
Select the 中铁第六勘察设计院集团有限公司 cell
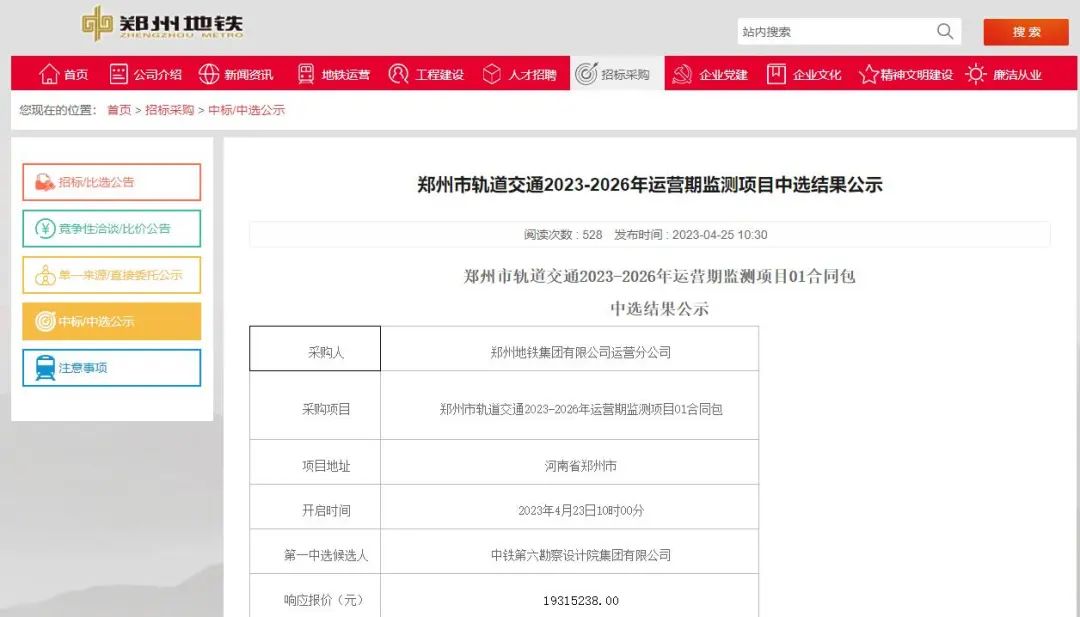[x=570, y=552]
